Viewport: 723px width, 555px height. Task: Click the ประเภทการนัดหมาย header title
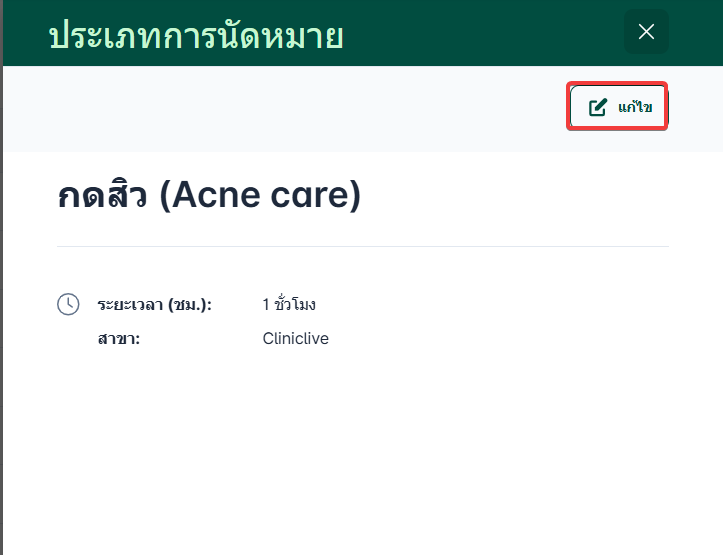[x=196, y=35]
